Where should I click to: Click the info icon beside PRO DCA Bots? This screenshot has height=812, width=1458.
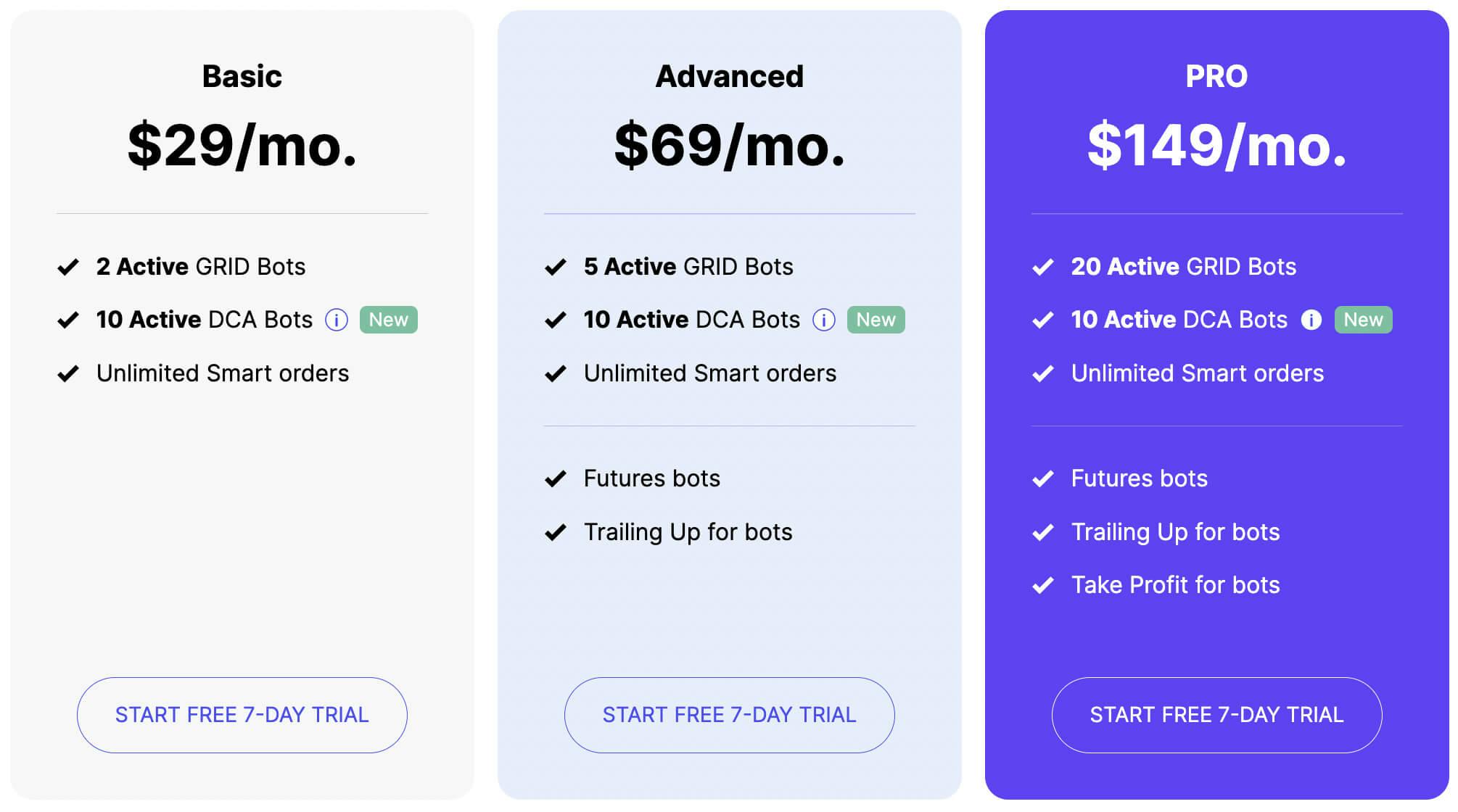tap(1311, 320)
